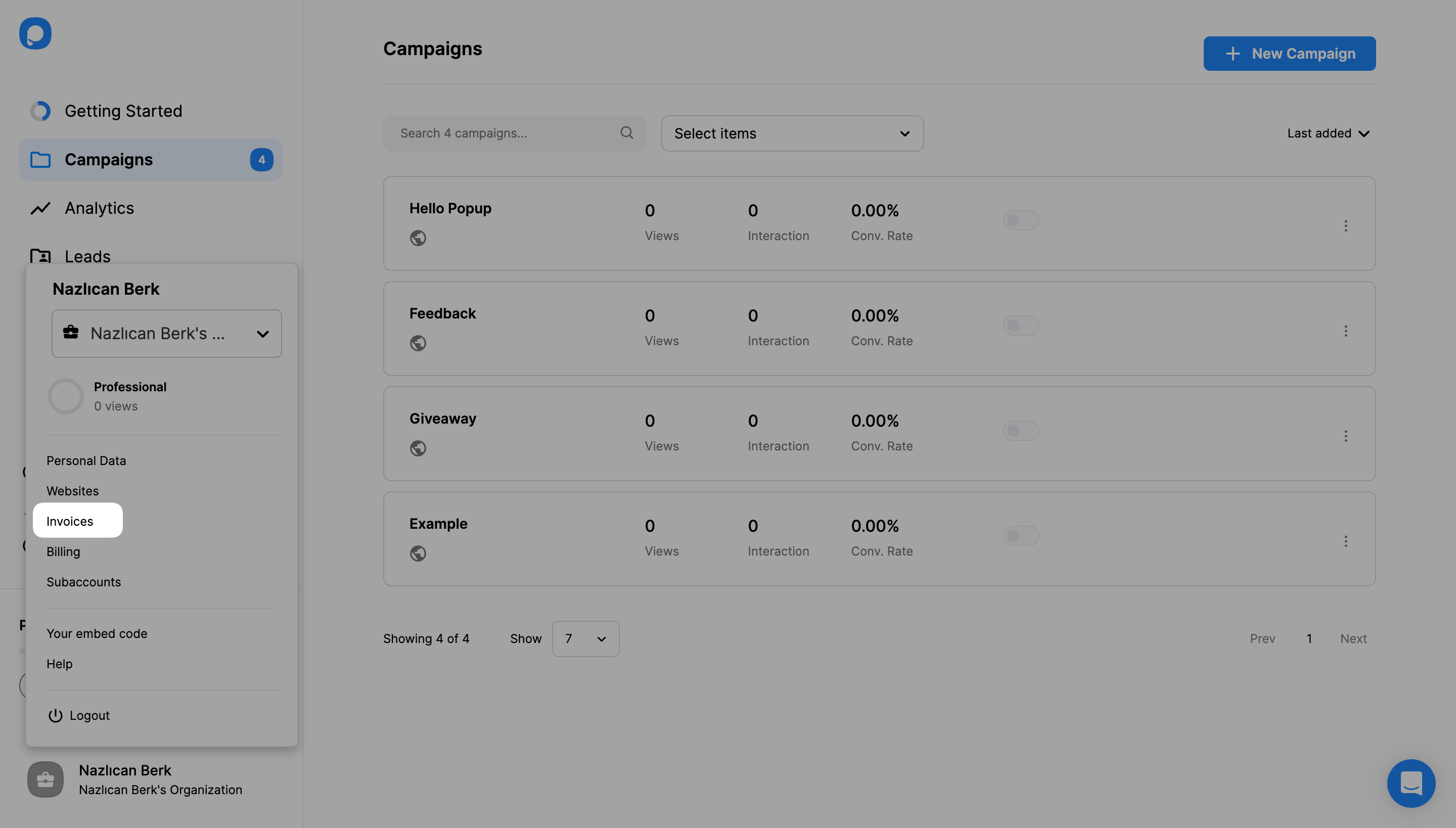This screenshot has width=1456, height=828.
Task: Open Invoices from the account menu
Action: pyautogui.click(x=69, y=520)
